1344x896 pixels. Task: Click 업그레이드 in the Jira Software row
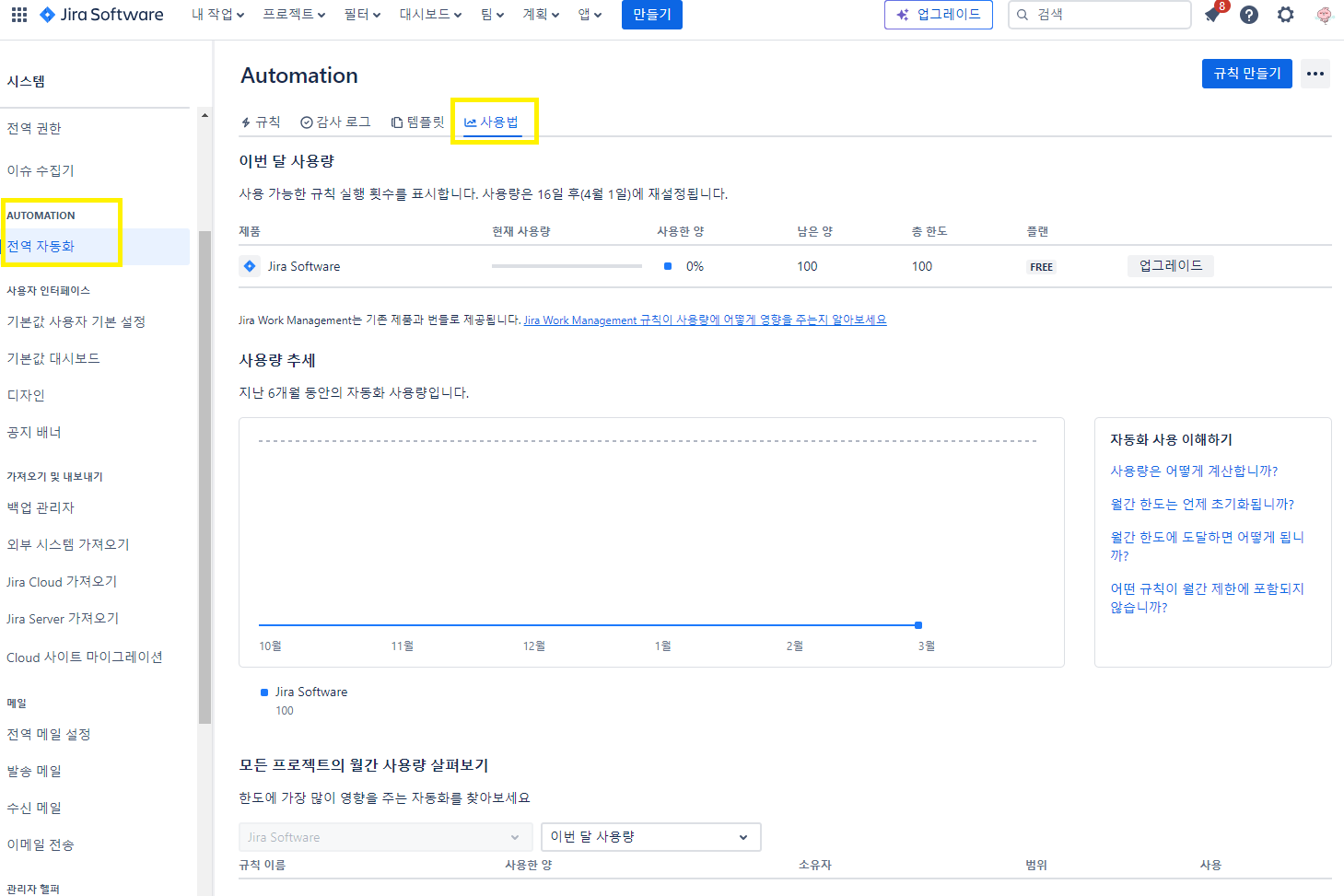coord(1171,266)
